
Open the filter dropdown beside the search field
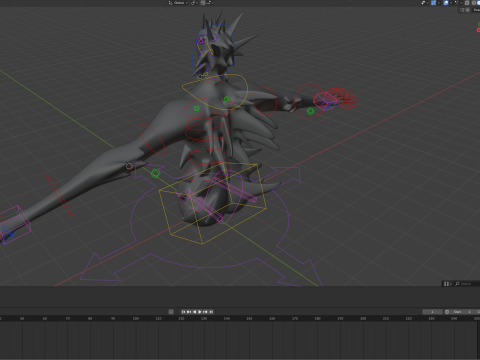[448, 284]
